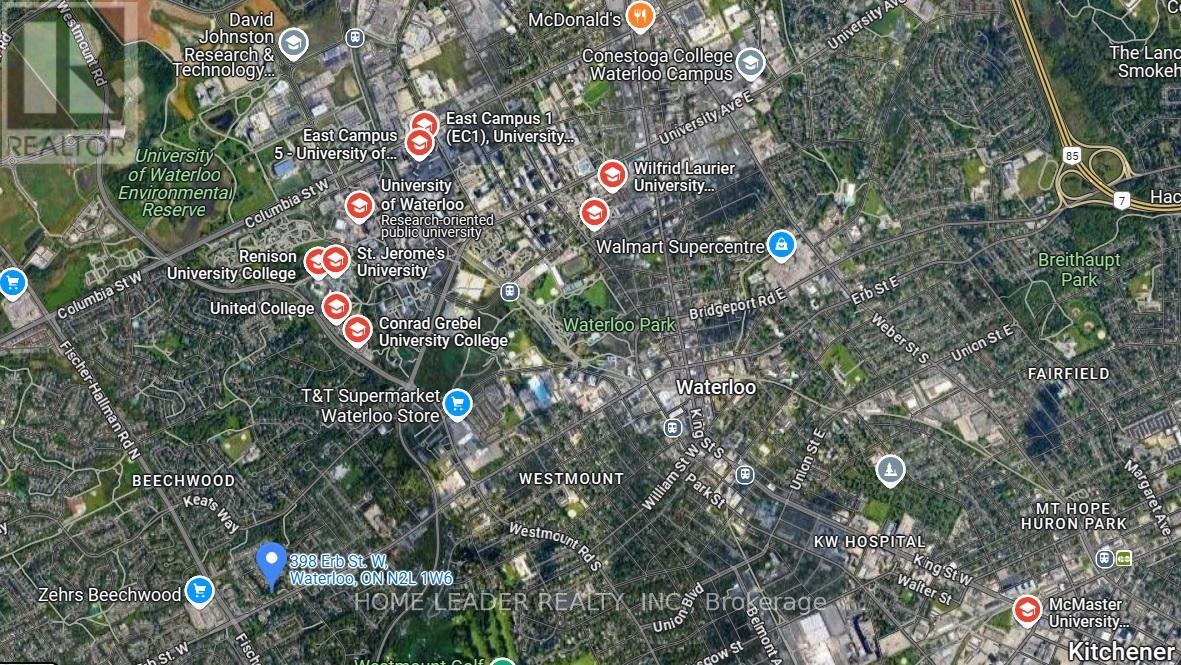
Task: Click the REALTOR logo watermark
Action: (x=69, y=81)
